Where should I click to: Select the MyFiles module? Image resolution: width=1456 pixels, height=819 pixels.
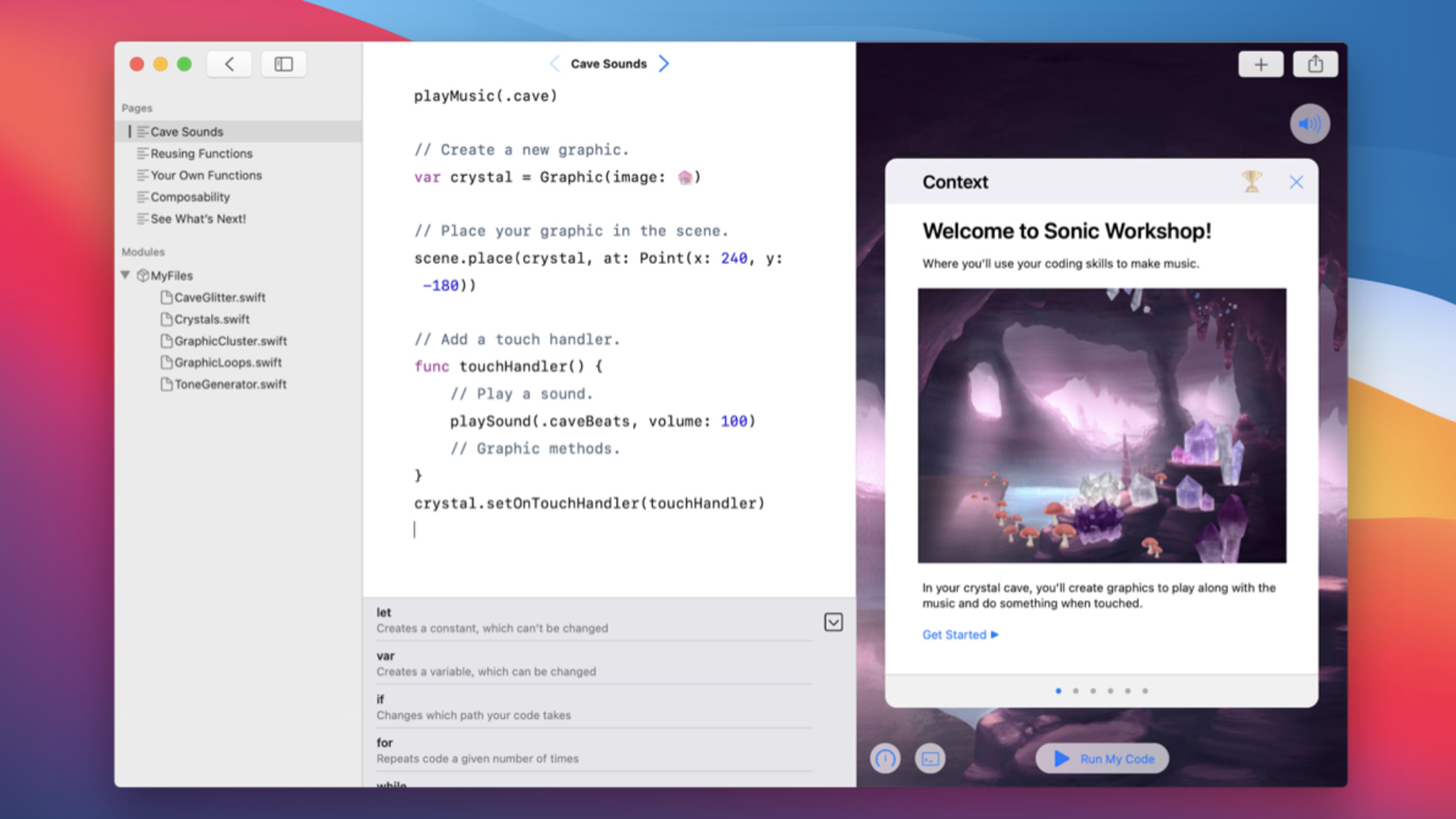click(x=238, y=275)
